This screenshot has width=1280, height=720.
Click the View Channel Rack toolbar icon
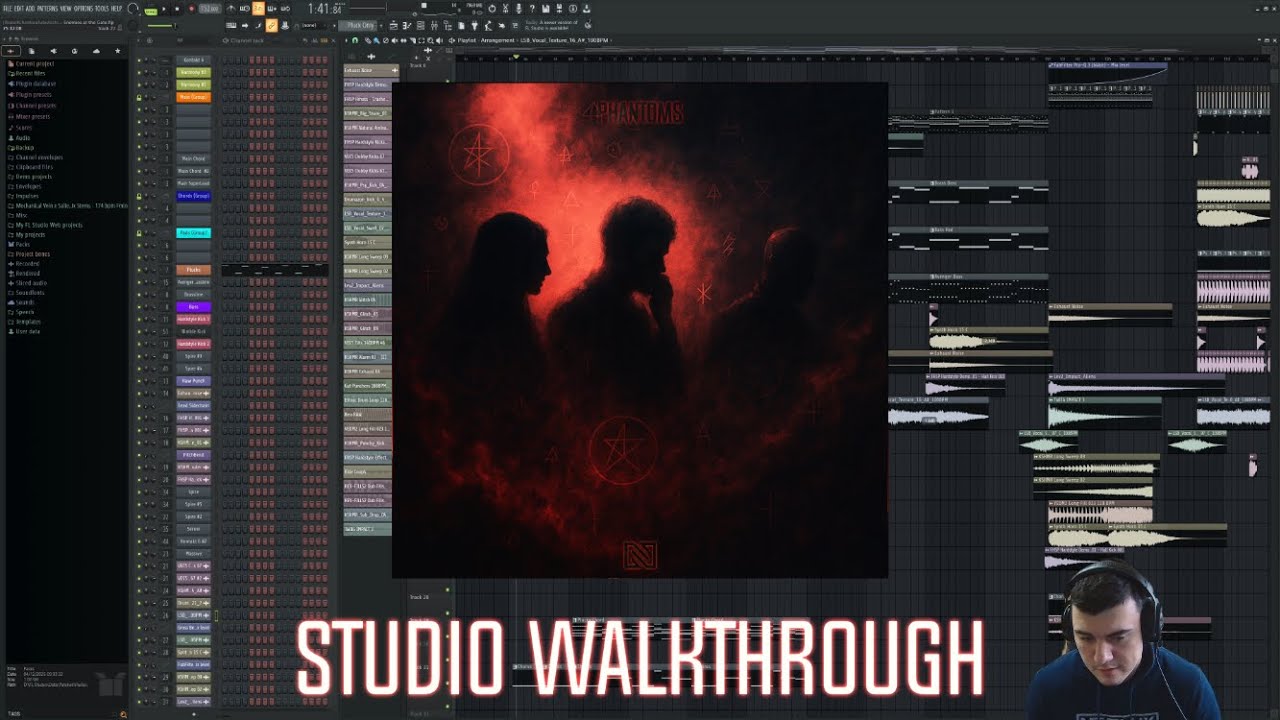point(421,25)
